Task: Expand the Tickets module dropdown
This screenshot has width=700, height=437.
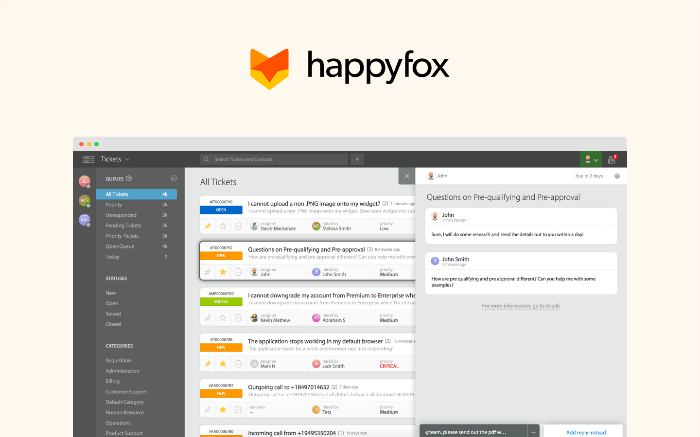Action: pos(128,159)
